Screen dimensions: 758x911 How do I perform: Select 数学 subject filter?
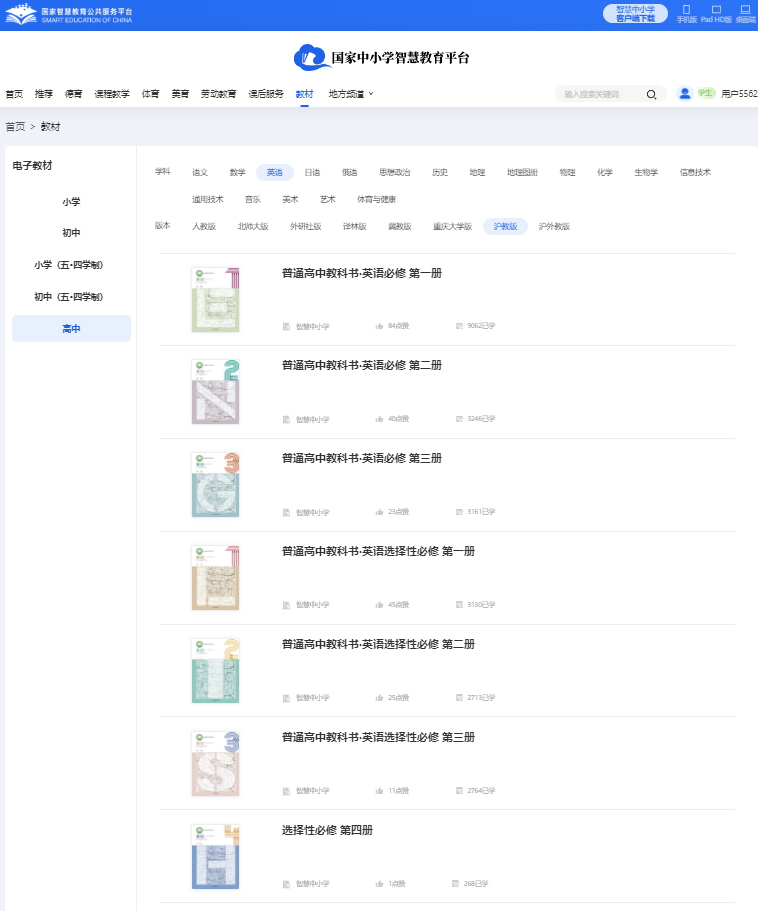click(x=237, y=172)
